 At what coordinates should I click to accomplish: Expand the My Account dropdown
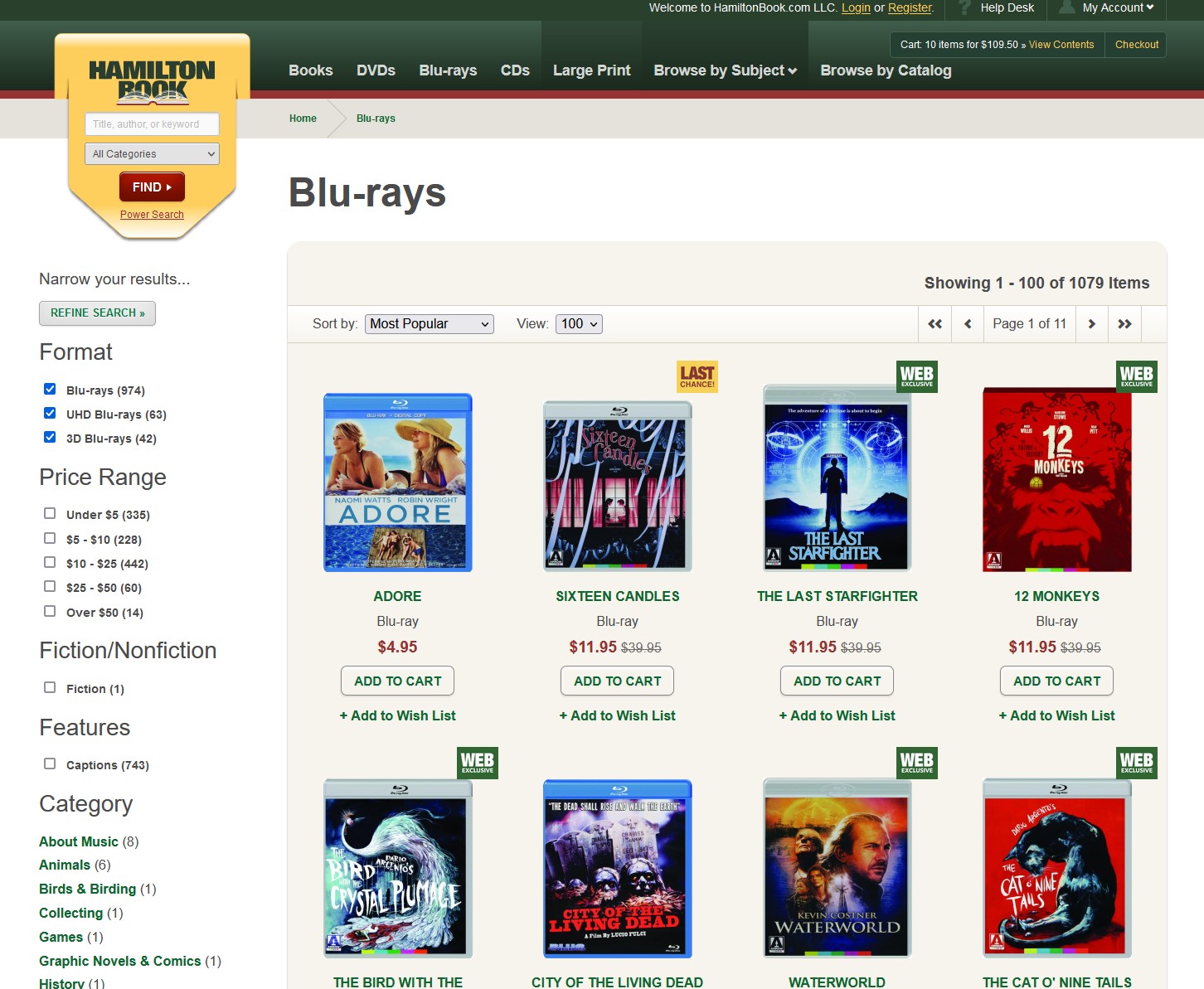coord(1118,7)
